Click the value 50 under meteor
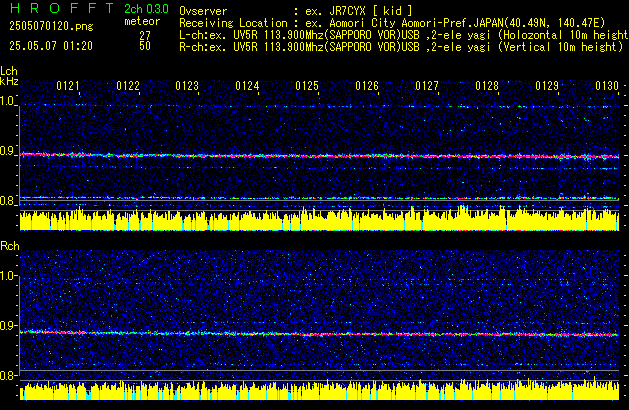 pyautogui.click(x=145, y=46)
